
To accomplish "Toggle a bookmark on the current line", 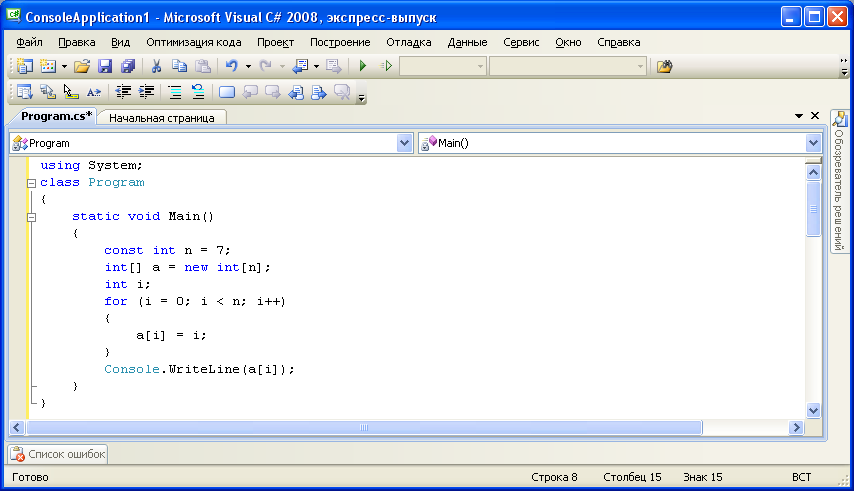I will pos(227,92).
